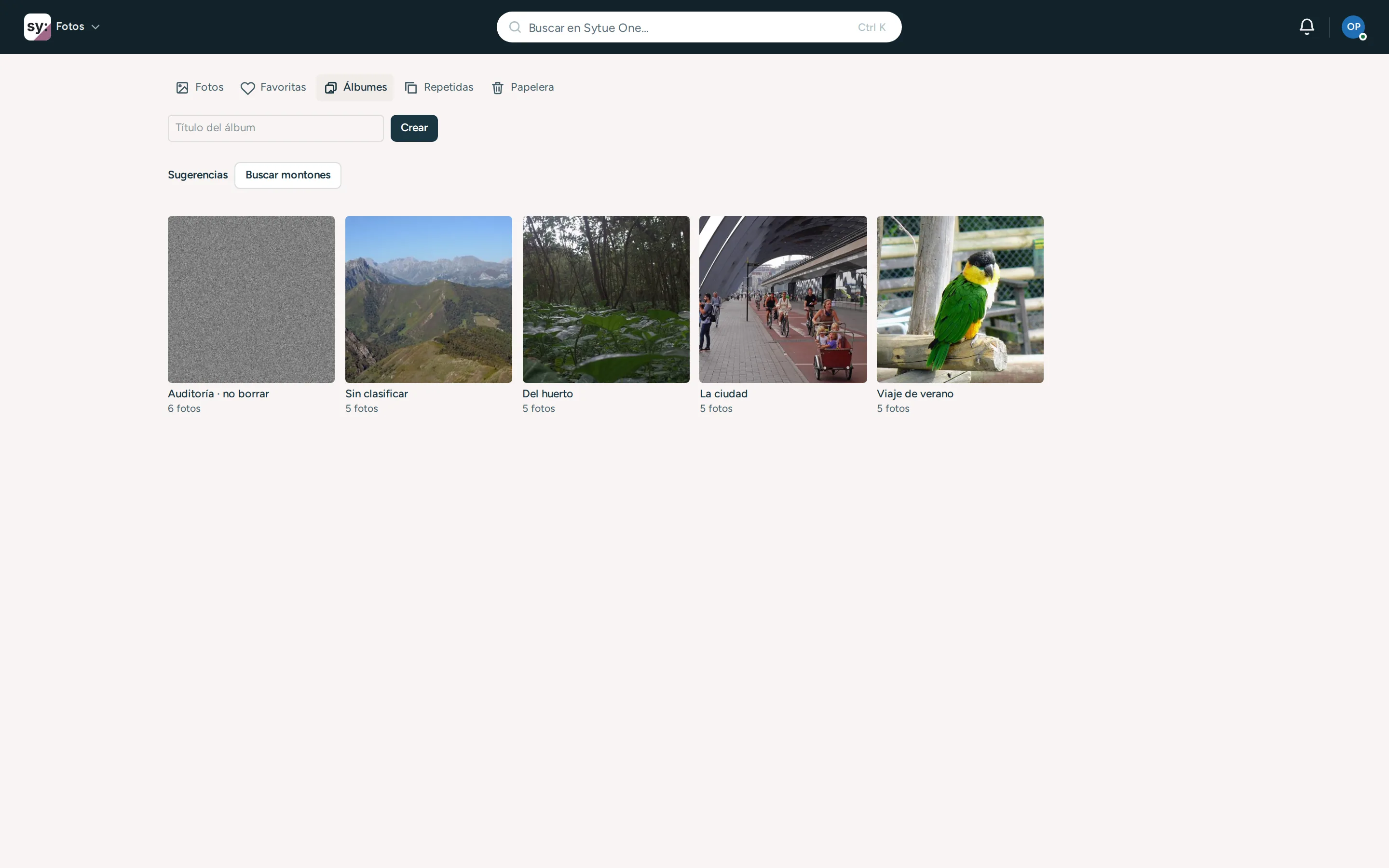The height and width of the screenshot is (868, 1389).
Task: Click the Título del álbum input field
Action: [x=275, y=128]
